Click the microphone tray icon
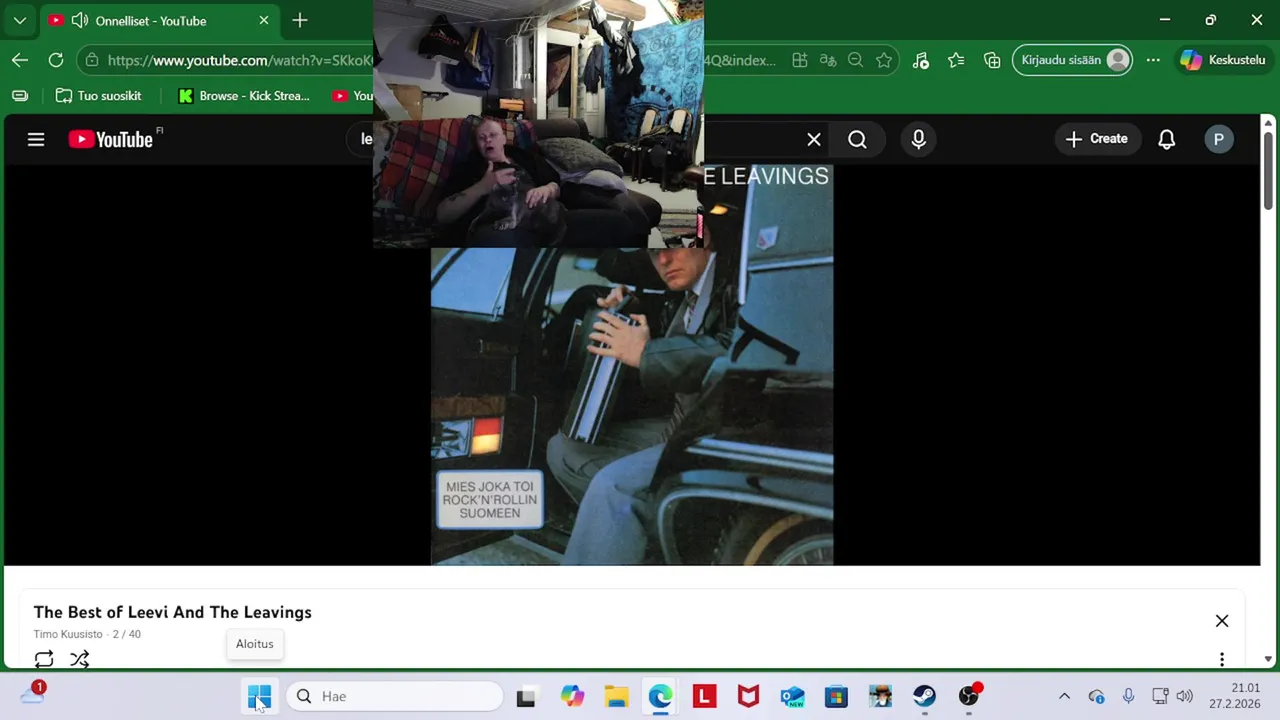 [x=1128, y=696]
